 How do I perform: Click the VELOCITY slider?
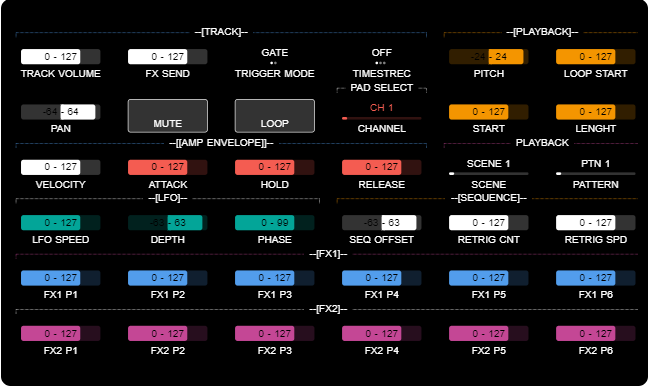[60, 167]
